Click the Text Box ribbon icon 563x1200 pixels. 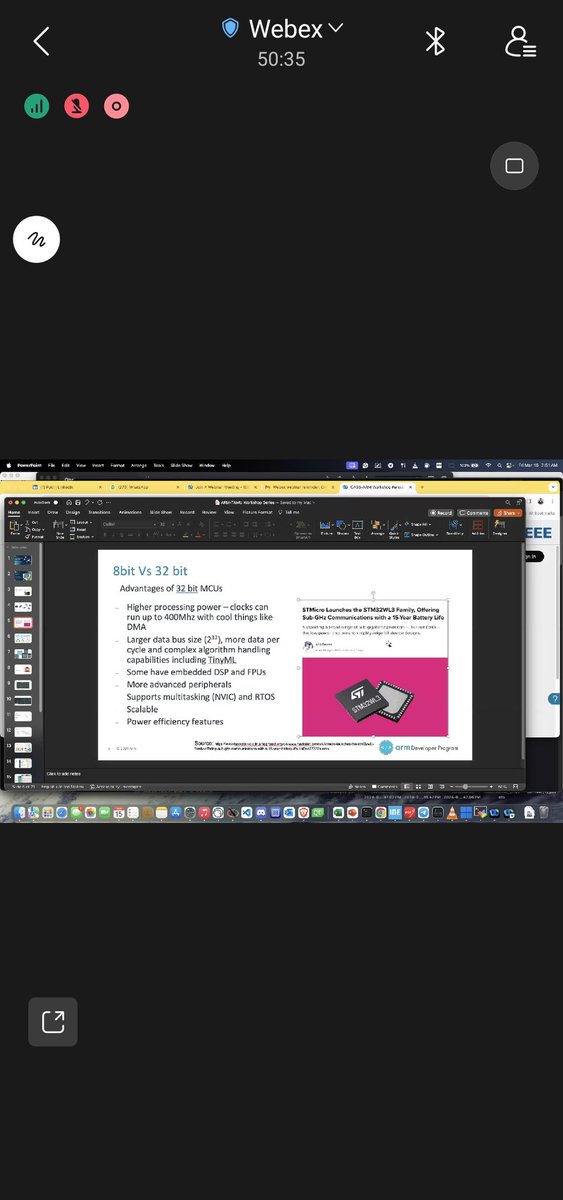pyautogui.click(x=357, y=528)
